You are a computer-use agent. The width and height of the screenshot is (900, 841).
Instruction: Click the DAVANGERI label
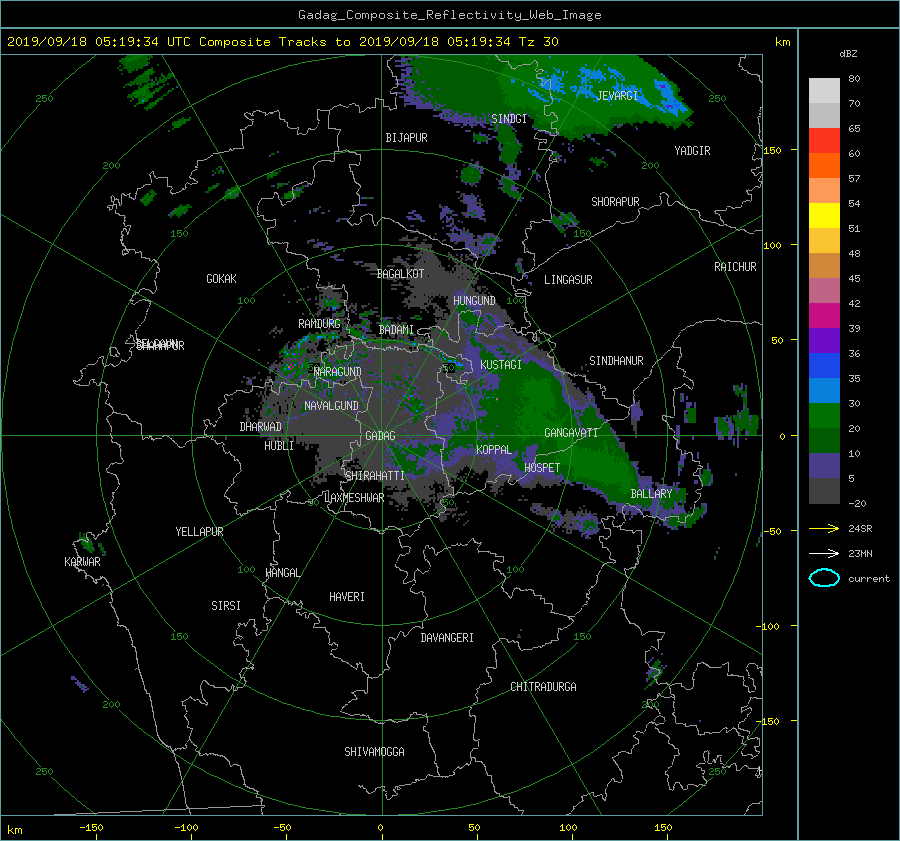(x=447, y=638)
